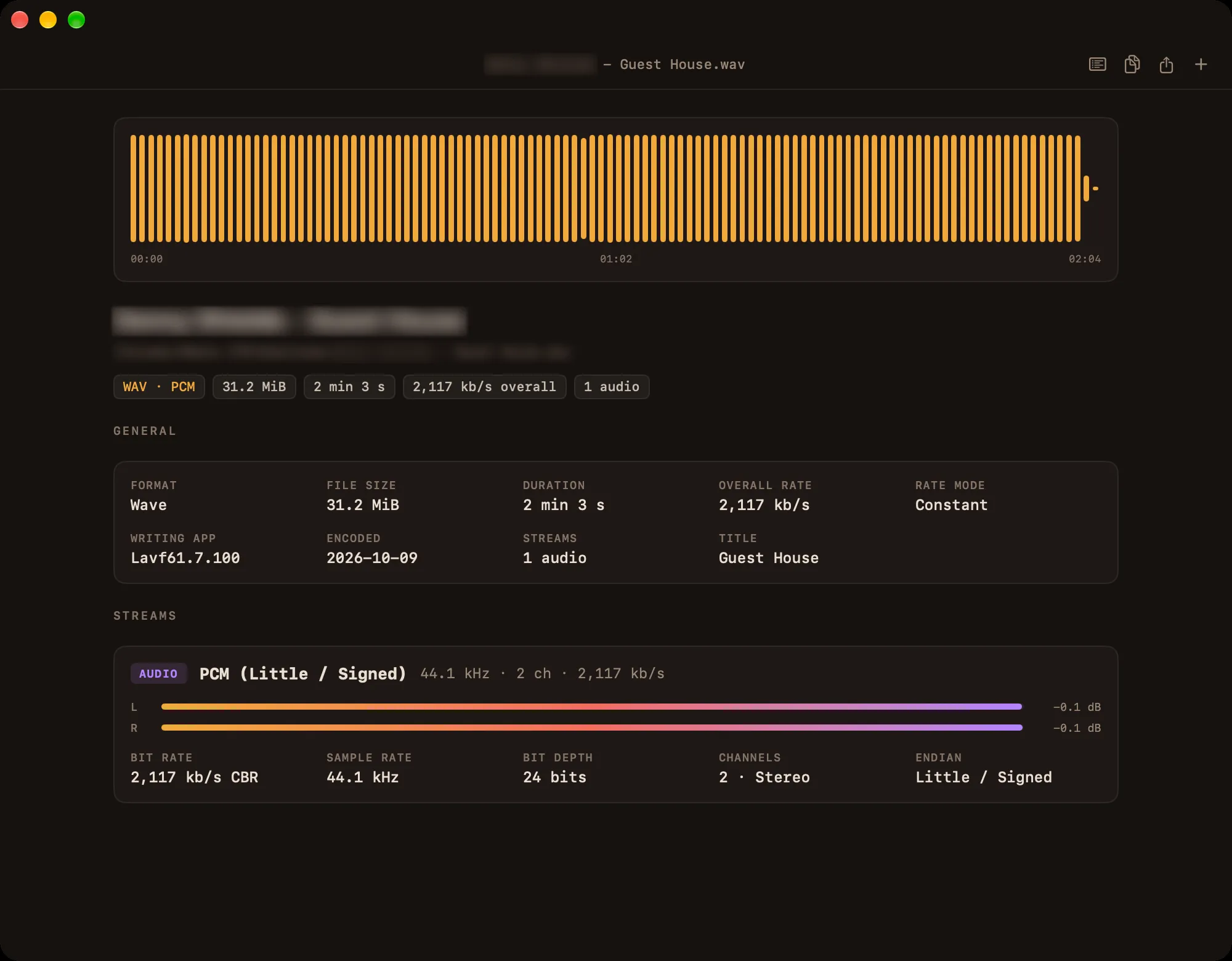1232x961 pixels.
Task: Click the R channel -0.1 dB reading
Action: (x=1077, y=728)
